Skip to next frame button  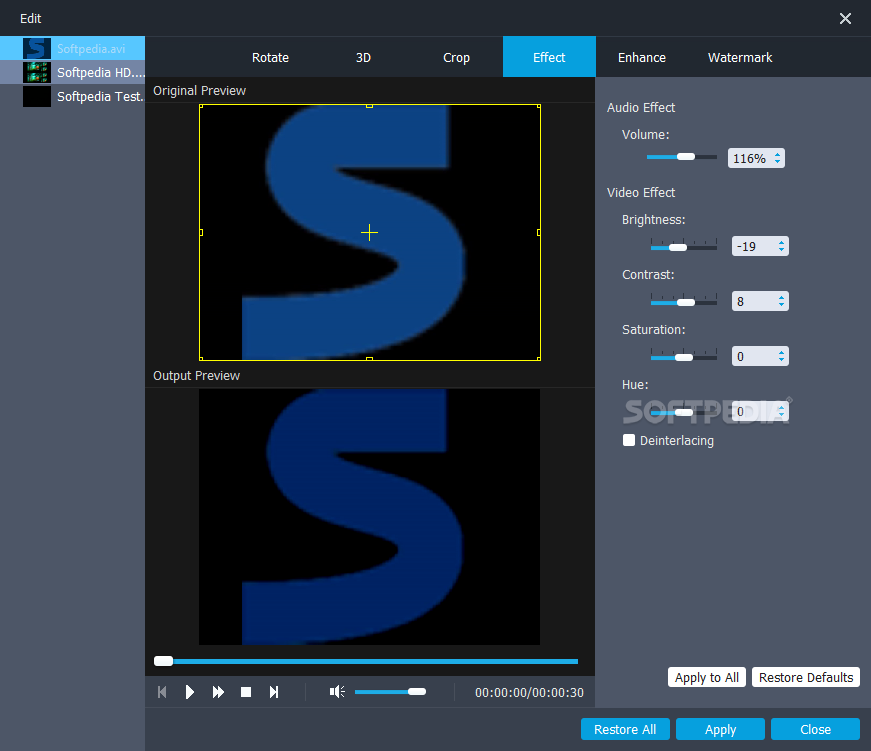click(274, 692)
